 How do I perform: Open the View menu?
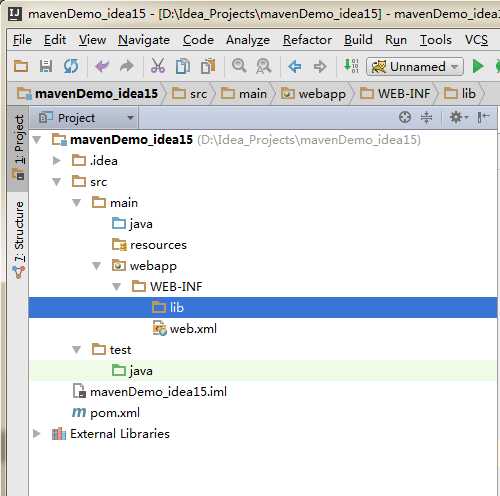[92, 40]
